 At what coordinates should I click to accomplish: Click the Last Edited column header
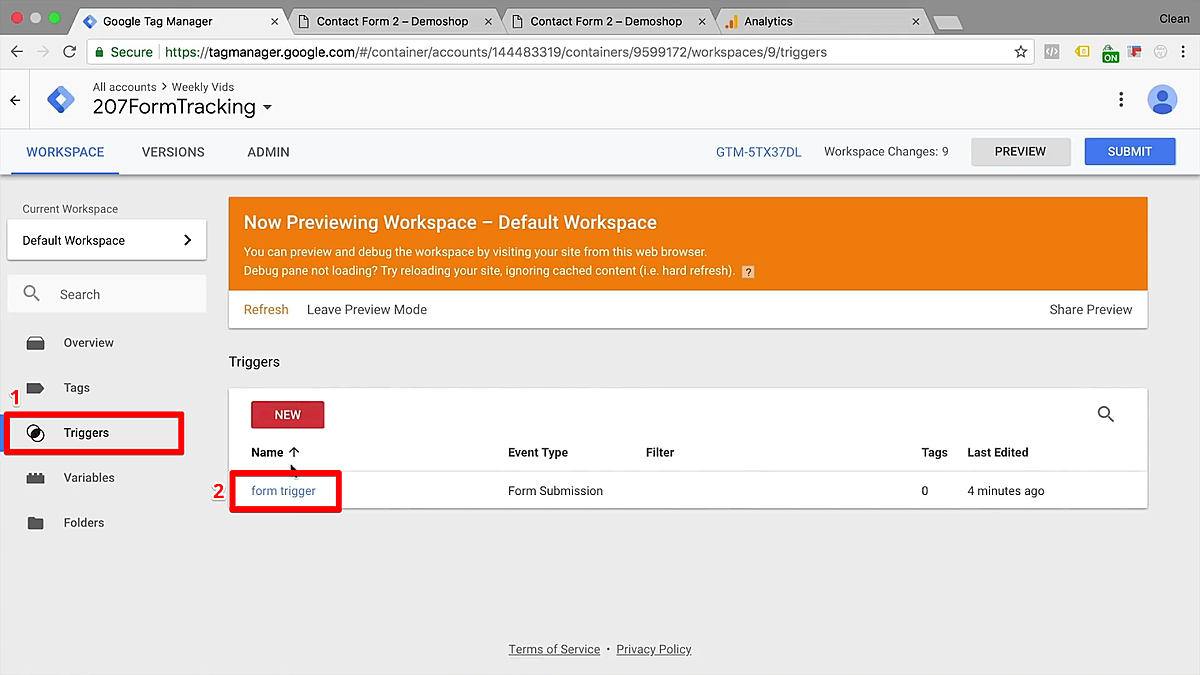pyautogui.click(x=998, y=452)
